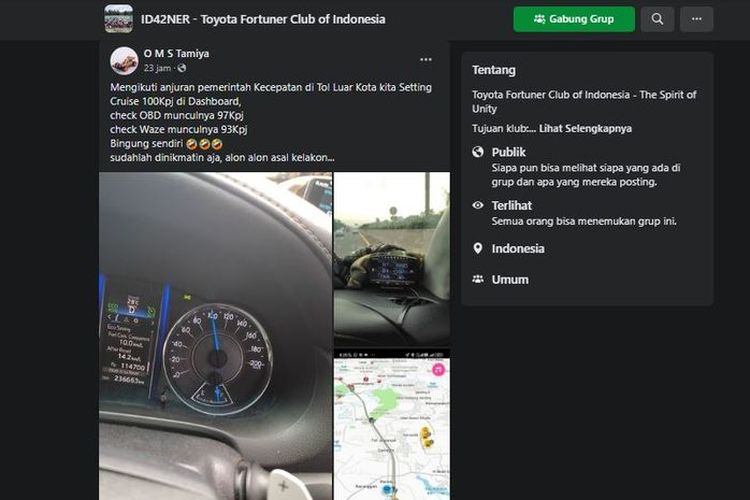Click the Terlihat eye icon
This screenshot has height=500, width=750.
[x=478, y=205]
